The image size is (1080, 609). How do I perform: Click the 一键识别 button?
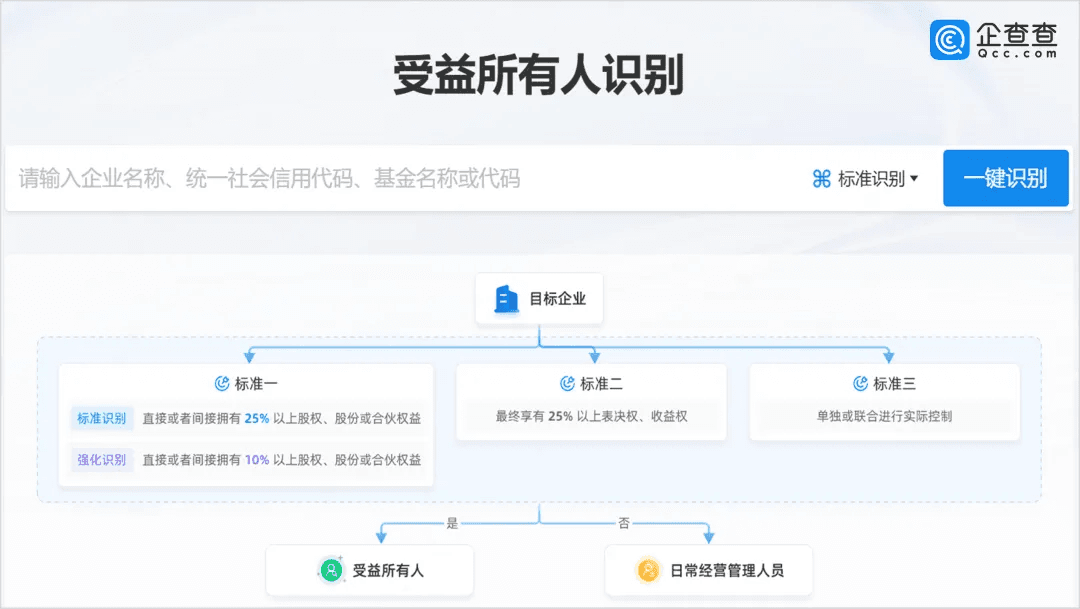tap(1006, 178)
